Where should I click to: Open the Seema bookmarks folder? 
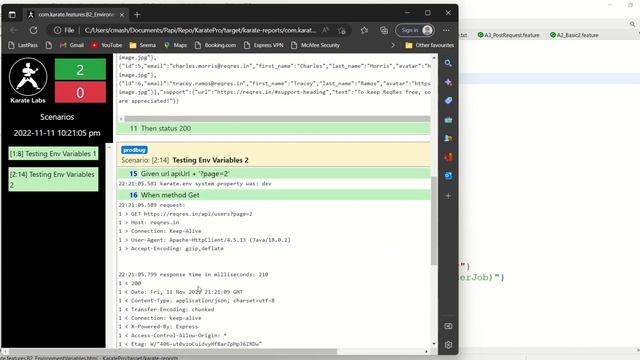(142, 45)
